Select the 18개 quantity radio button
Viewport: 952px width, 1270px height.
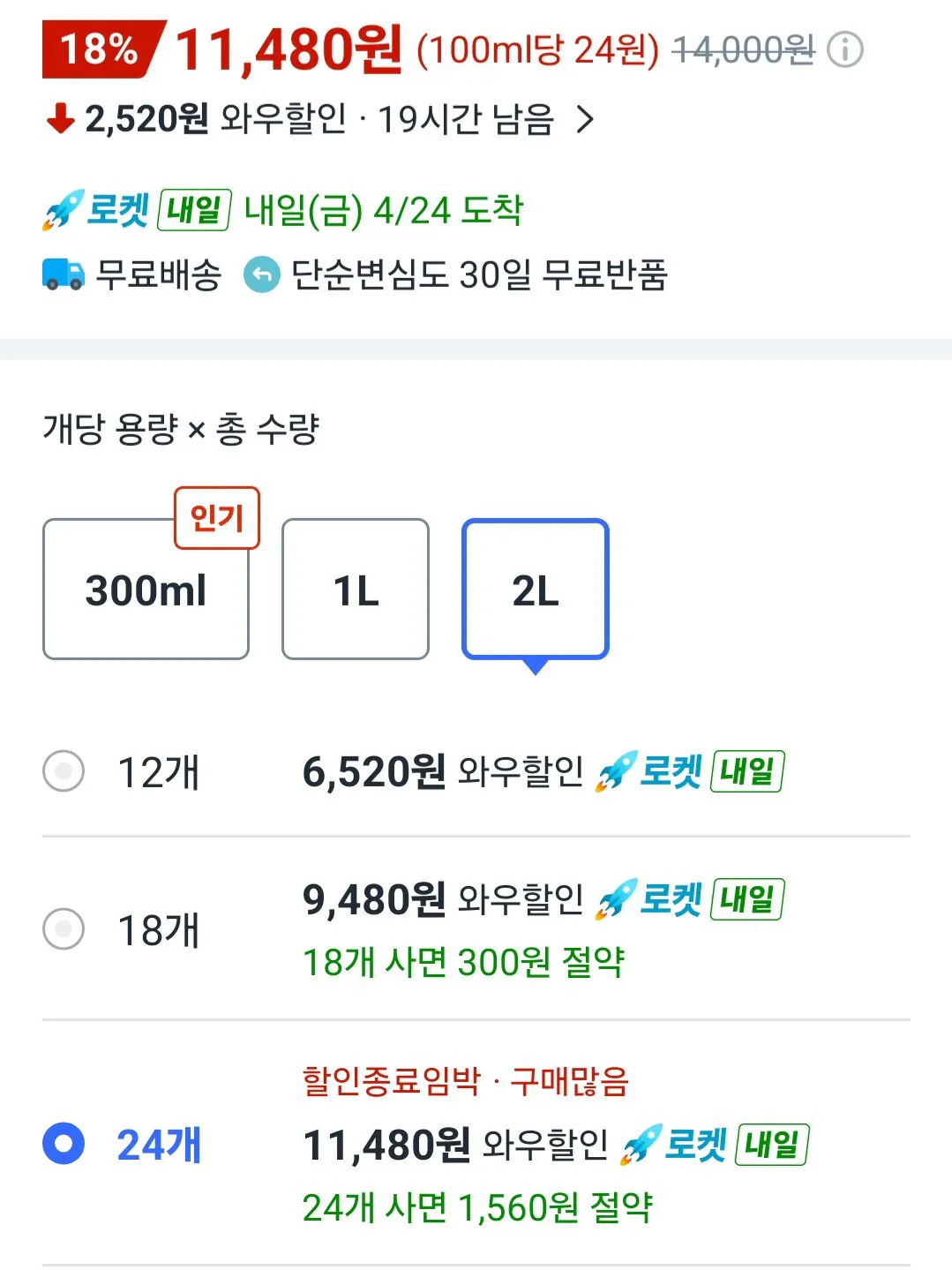point(64,928)
